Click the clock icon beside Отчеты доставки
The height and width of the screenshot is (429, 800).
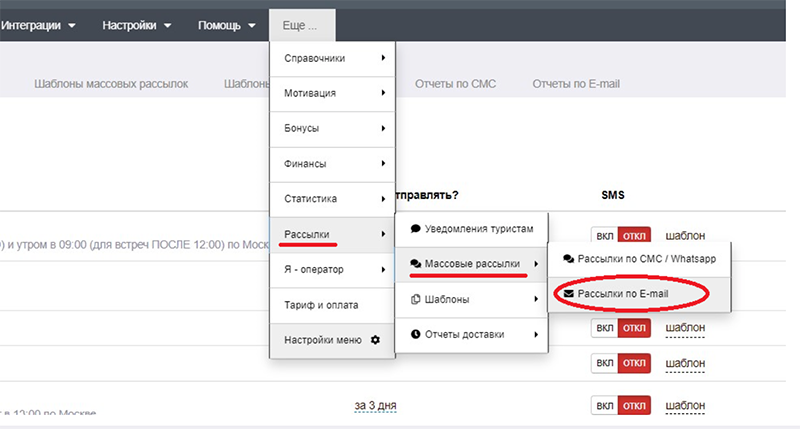pos(415,334)
